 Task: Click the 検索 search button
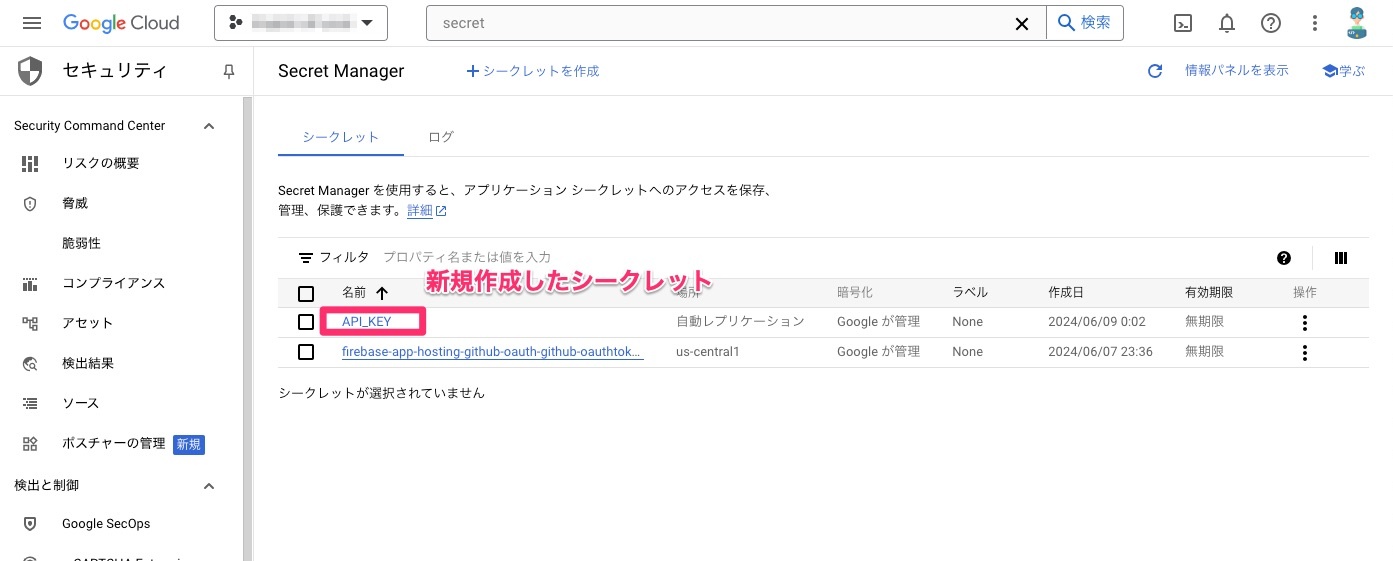click(1085, 23)
